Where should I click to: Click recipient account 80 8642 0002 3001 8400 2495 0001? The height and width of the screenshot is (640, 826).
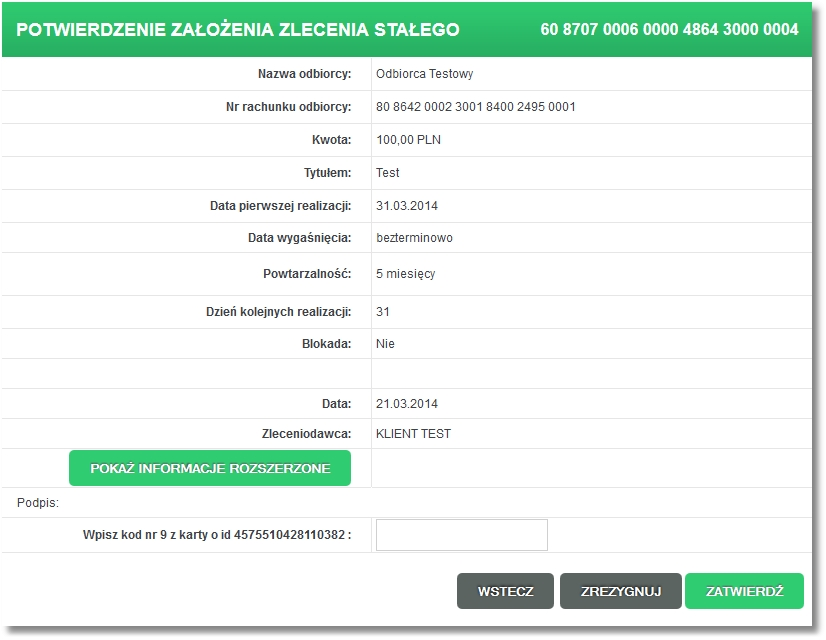[475, 106]
